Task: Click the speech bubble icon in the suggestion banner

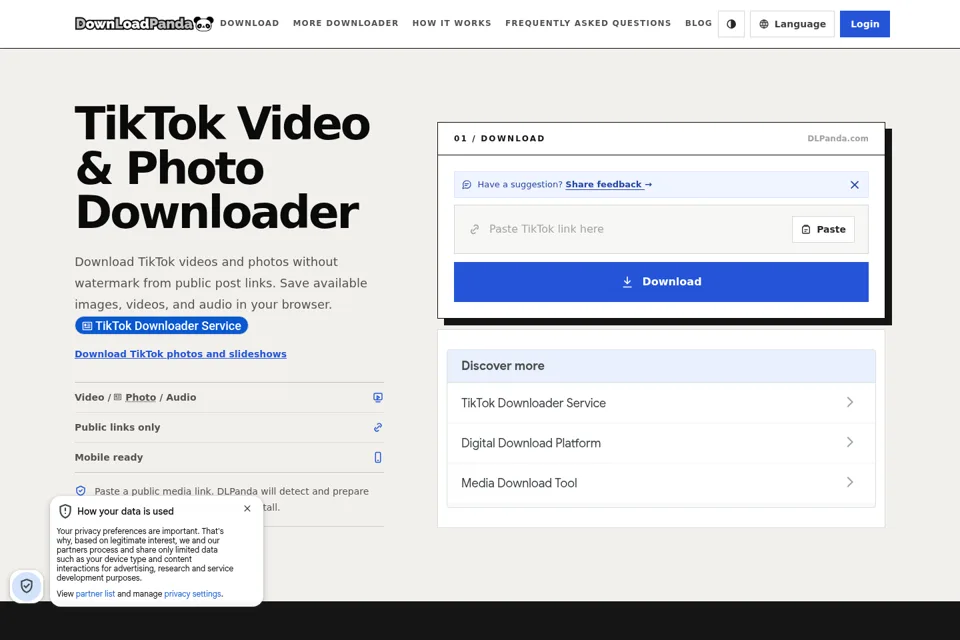Action: 467,184
